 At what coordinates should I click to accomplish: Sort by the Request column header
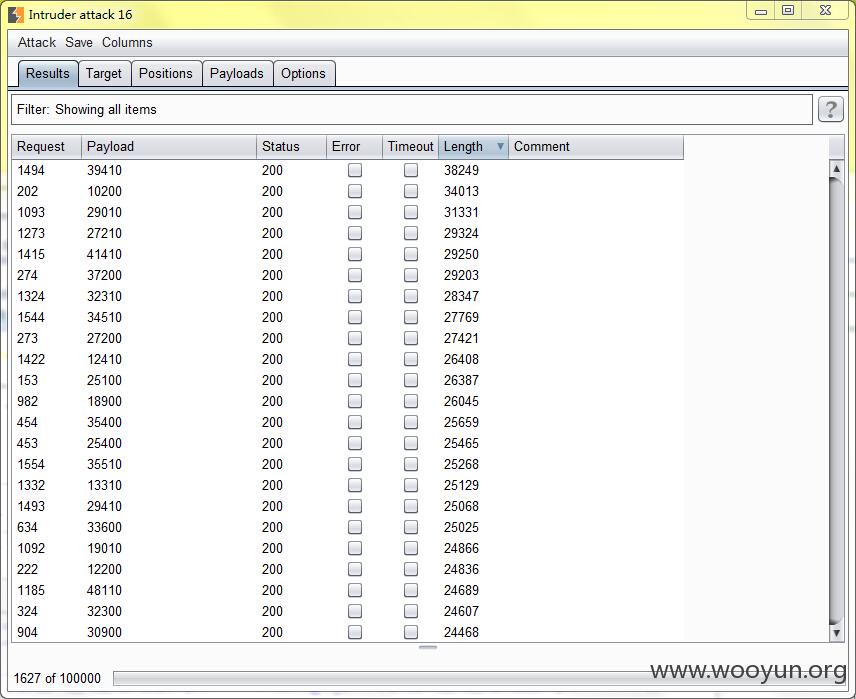pos(46,147)
